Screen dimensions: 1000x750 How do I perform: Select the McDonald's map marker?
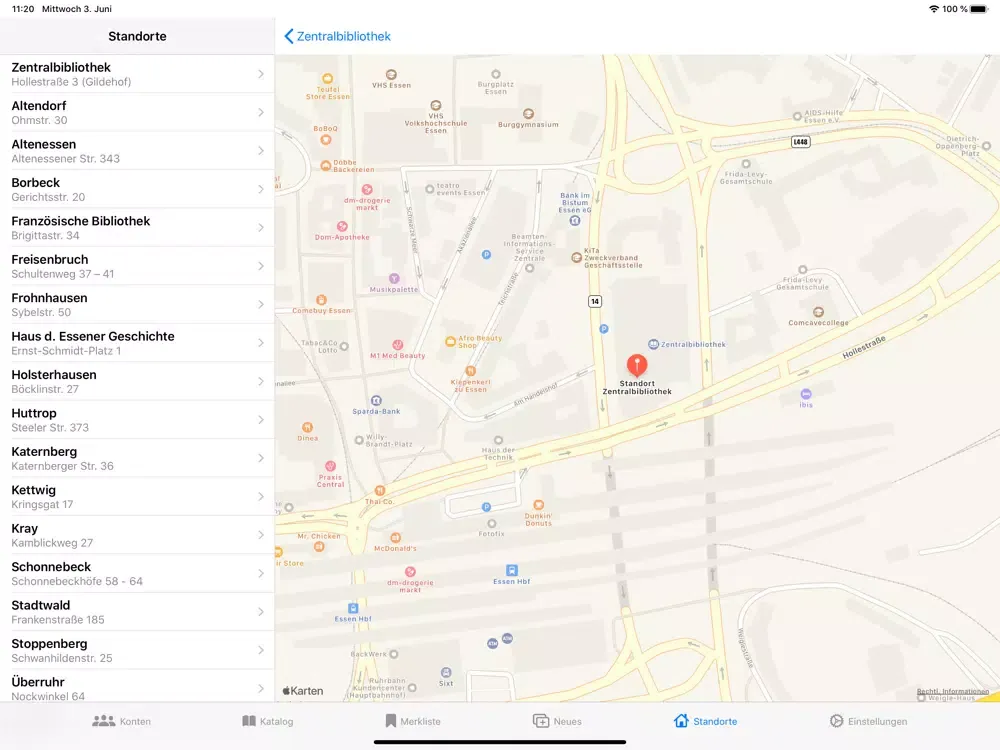point(395,538)
